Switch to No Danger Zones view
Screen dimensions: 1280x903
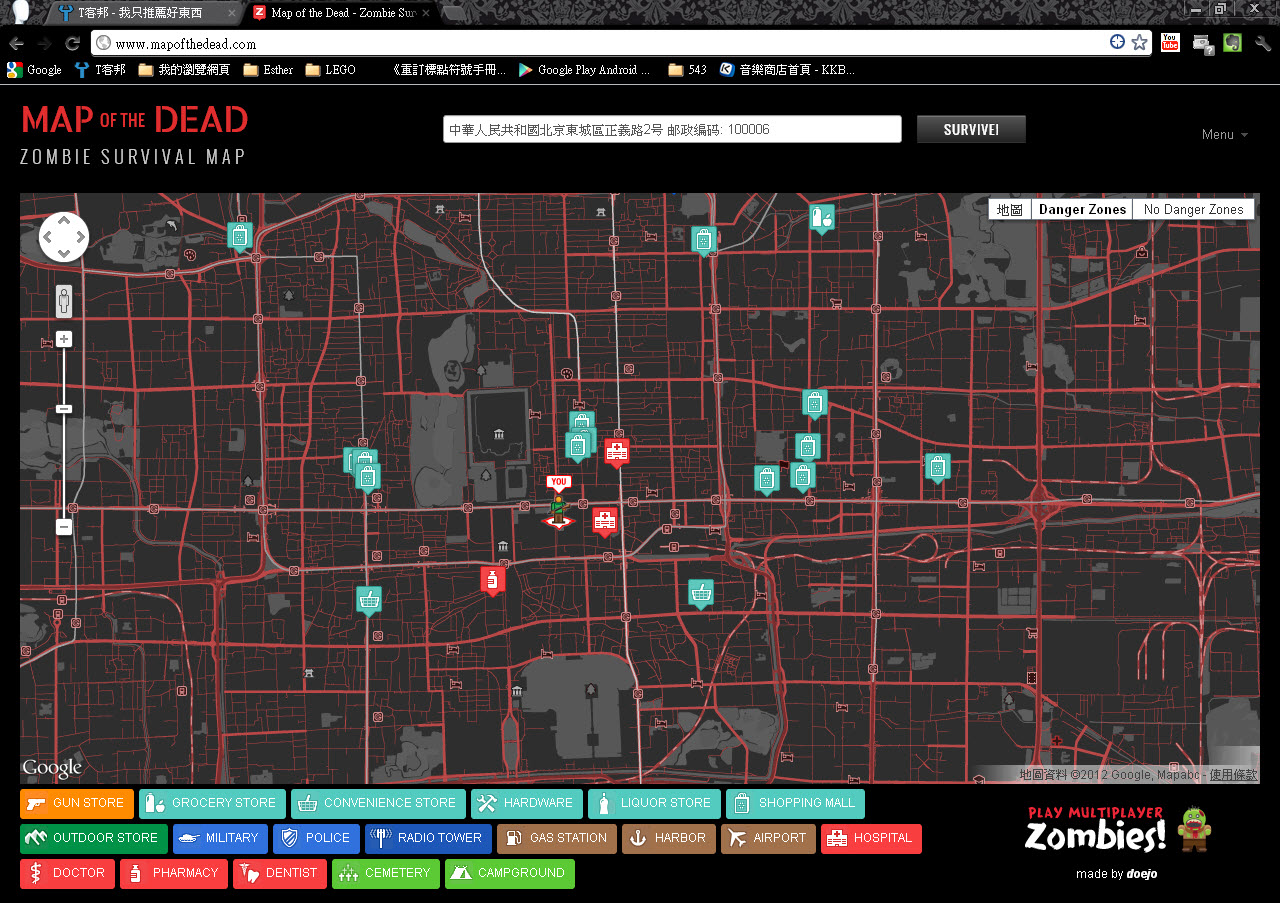[1193, 209]
